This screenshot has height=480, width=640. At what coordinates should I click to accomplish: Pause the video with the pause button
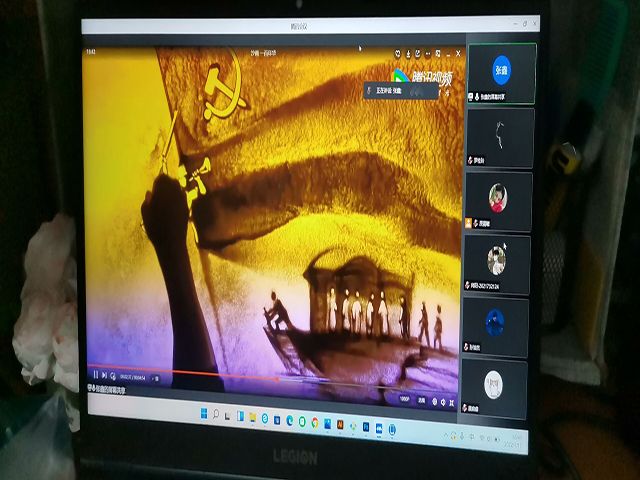pos(96,374)
